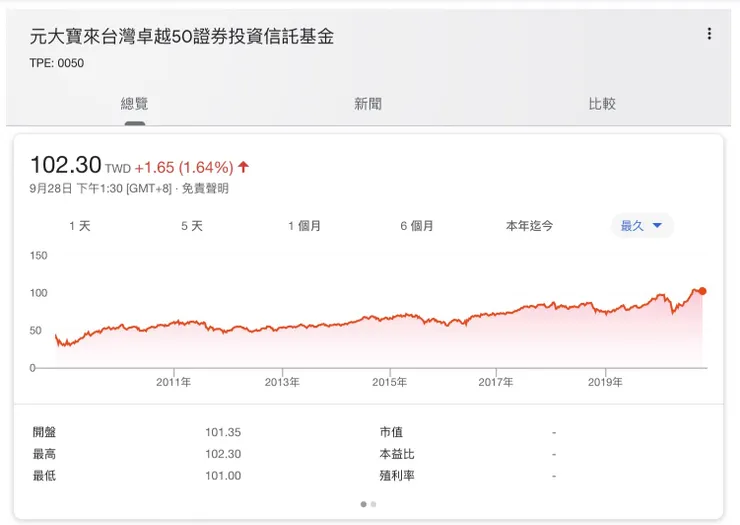Screen dimensions: 740x525
Task: Click the 2015年 axis label
Action: (389, 382)
